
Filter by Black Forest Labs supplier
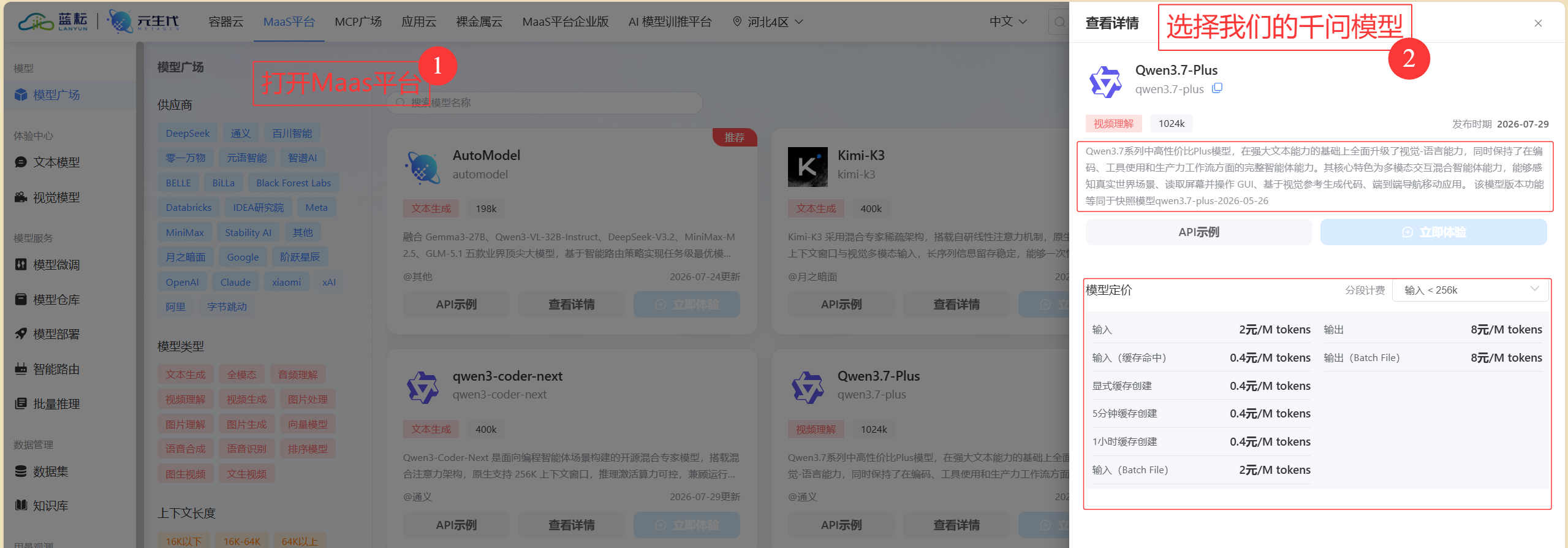pyautogui.click(x=294, y=183)
